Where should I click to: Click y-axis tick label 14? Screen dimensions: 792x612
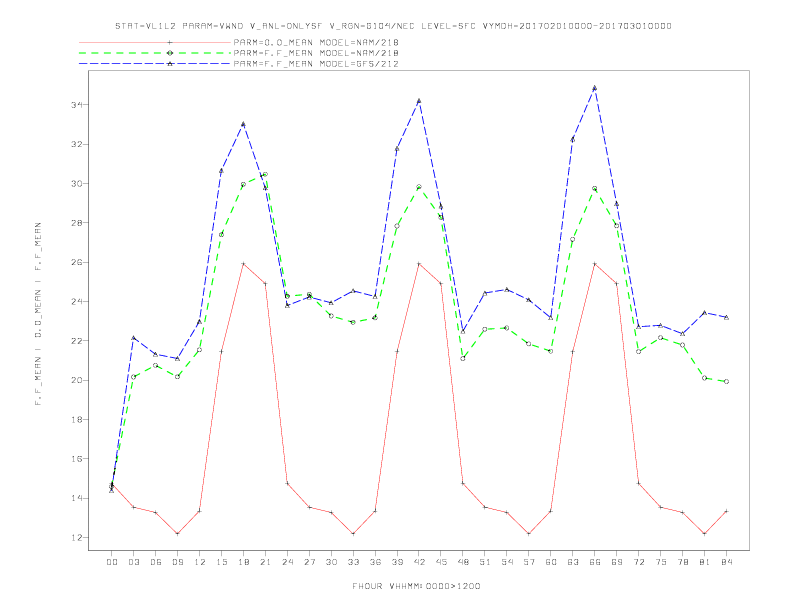[77, 498]
